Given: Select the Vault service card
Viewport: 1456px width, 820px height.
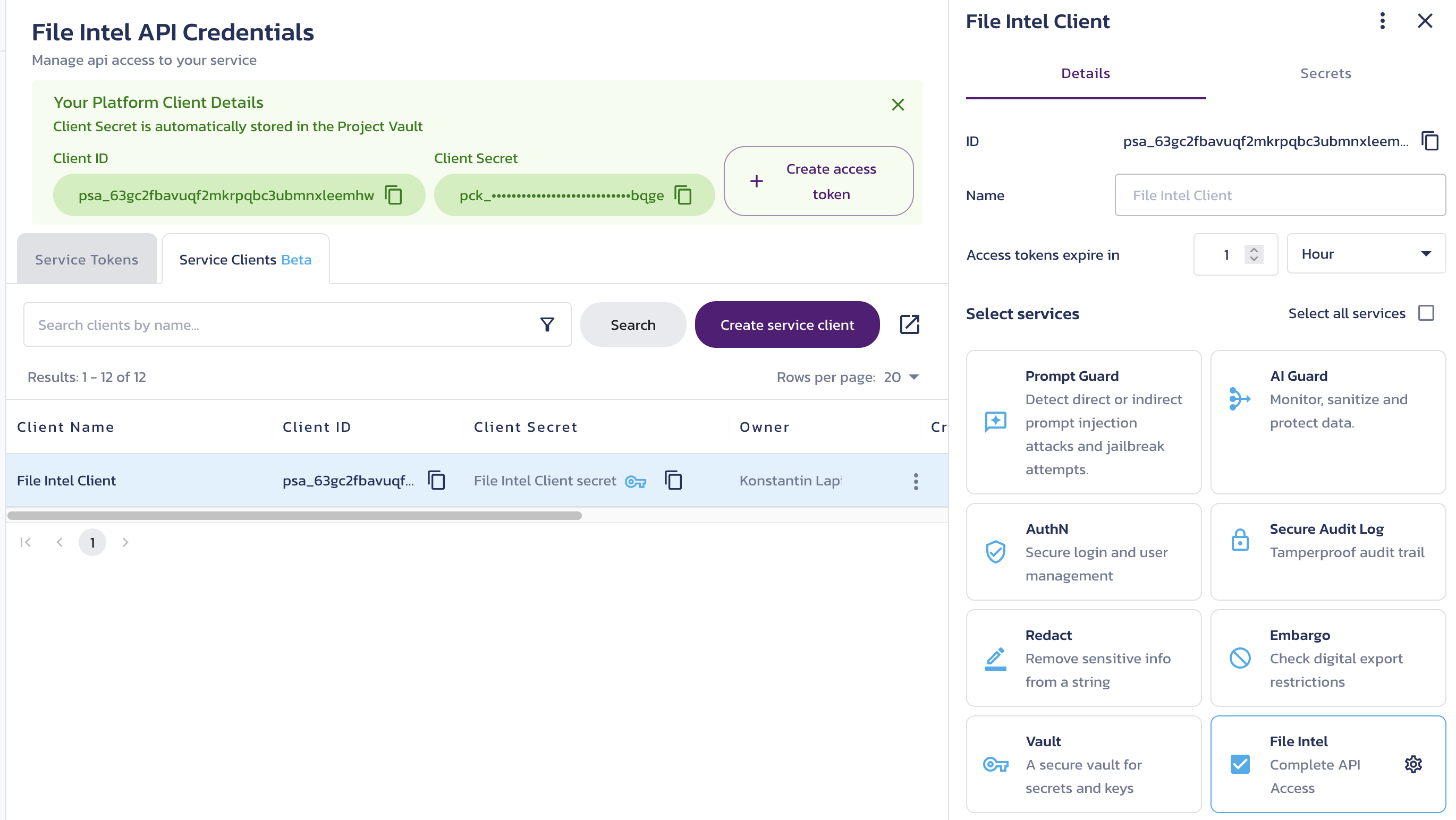Looking at the screenshot, I should (x=1083, y=765).
